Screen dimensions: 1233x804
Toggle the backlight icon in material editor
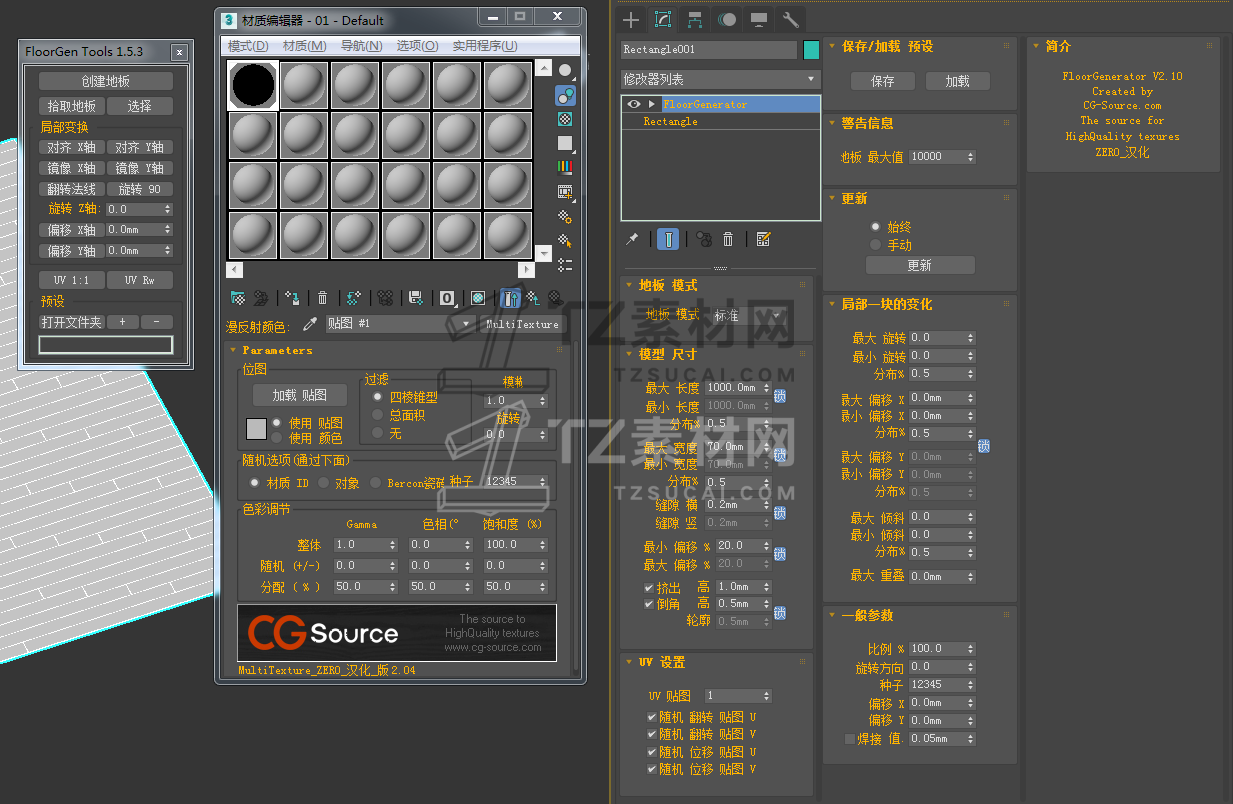tap(566, 96)
